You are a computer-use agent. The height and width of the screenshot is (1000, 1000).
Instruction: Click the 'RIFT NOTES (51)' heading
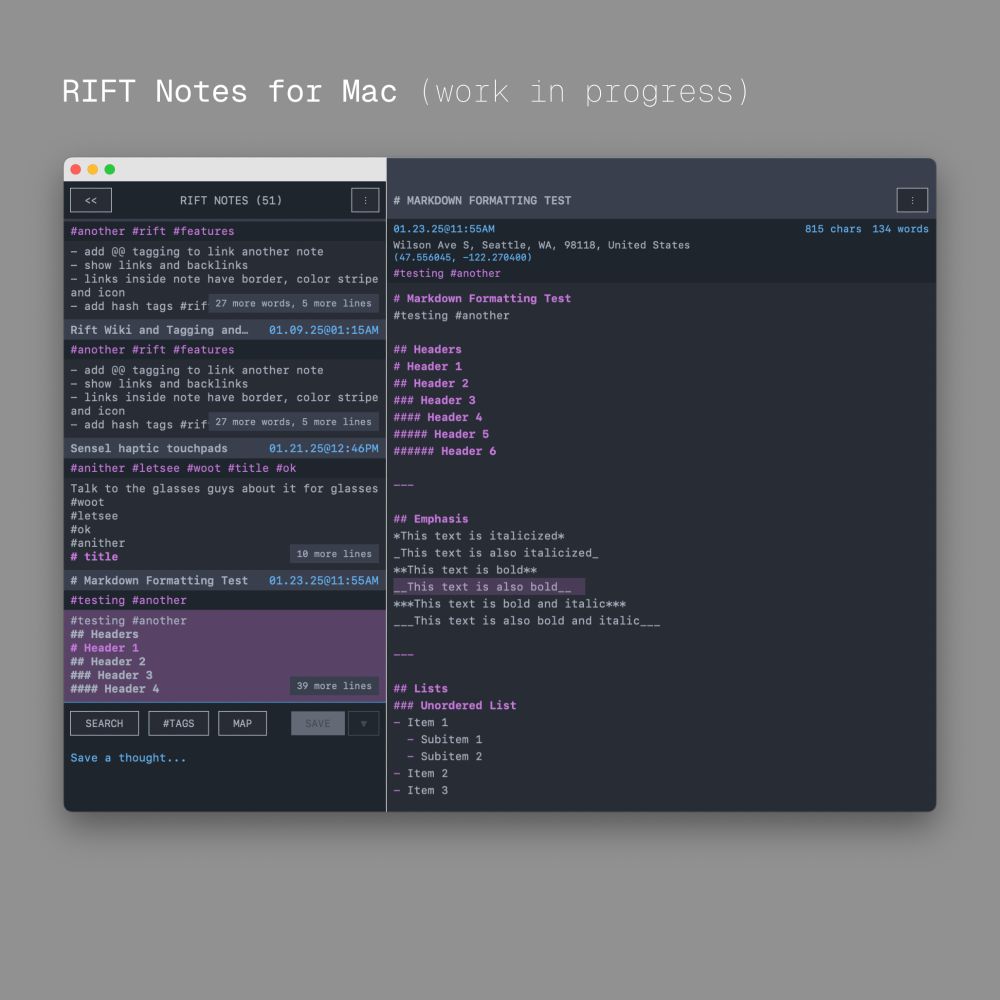pos(231,200)
